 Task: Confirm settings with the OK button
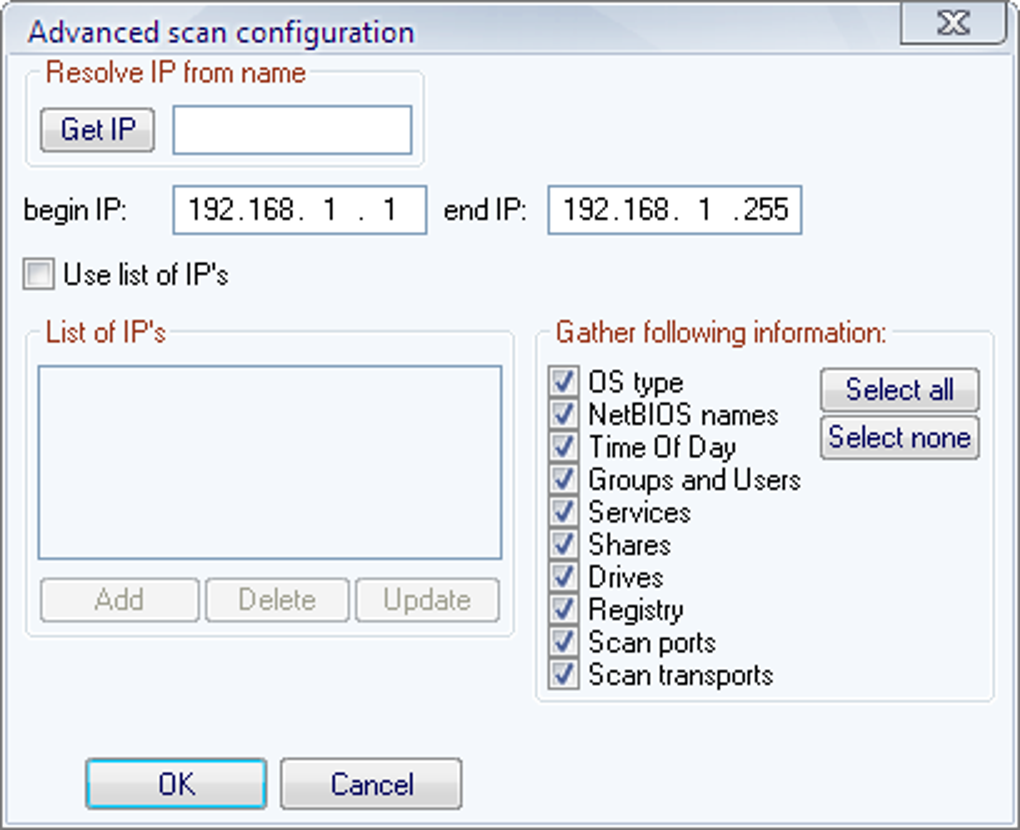(x=176, y=784)
